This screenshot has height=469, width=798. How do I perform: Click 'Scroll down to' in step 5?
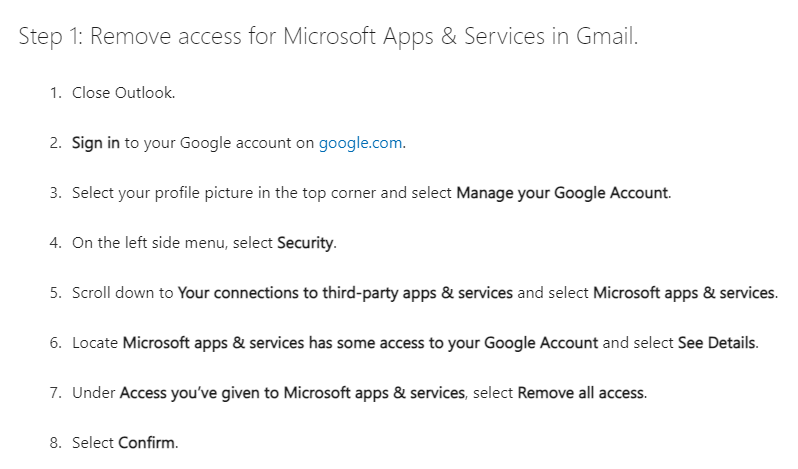pyautogui.click(x=122, y=293)
